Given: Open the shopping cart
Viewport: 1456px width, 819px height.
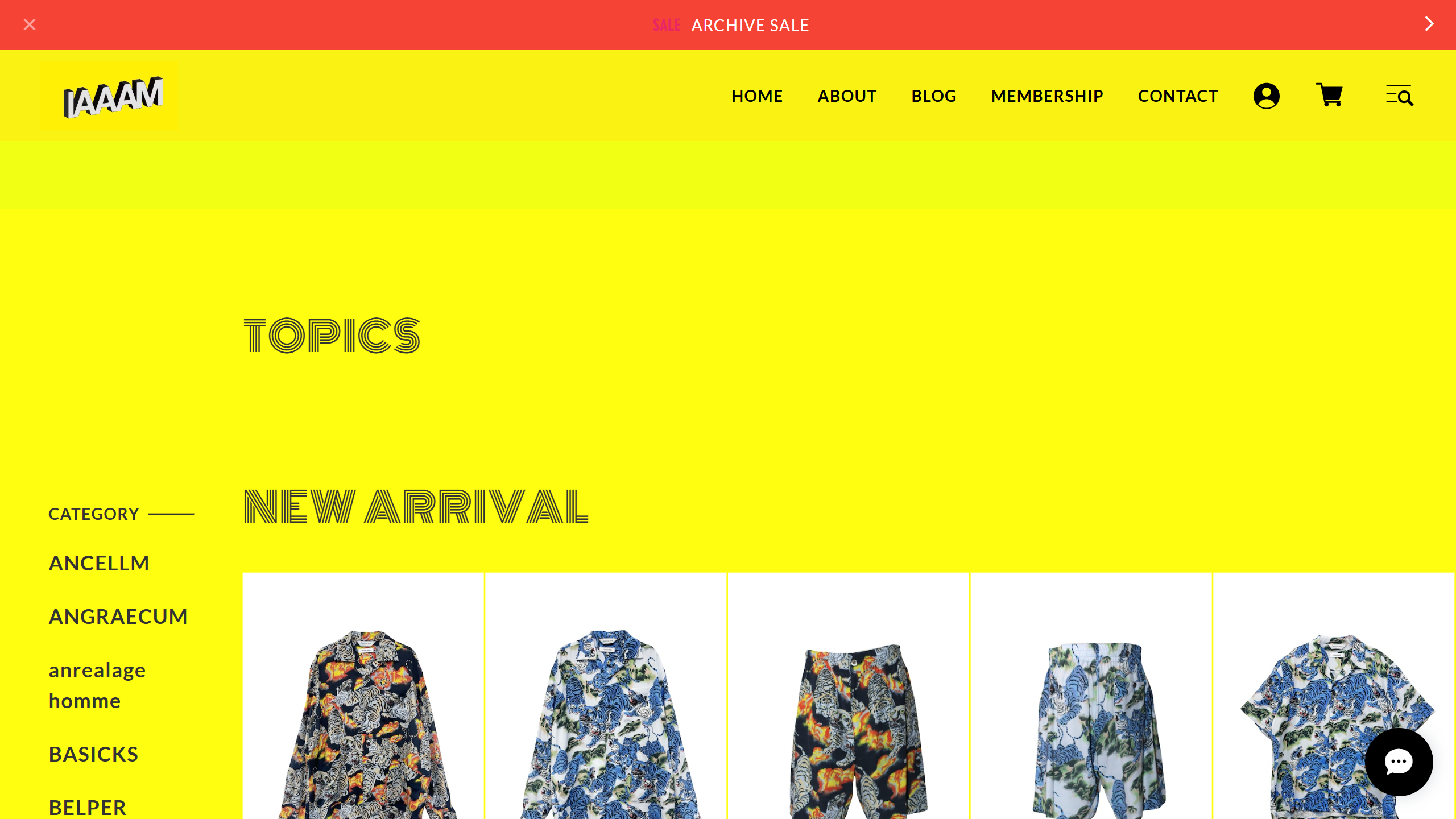Looking at the screenshot, I should click(x=1329, y=95).
